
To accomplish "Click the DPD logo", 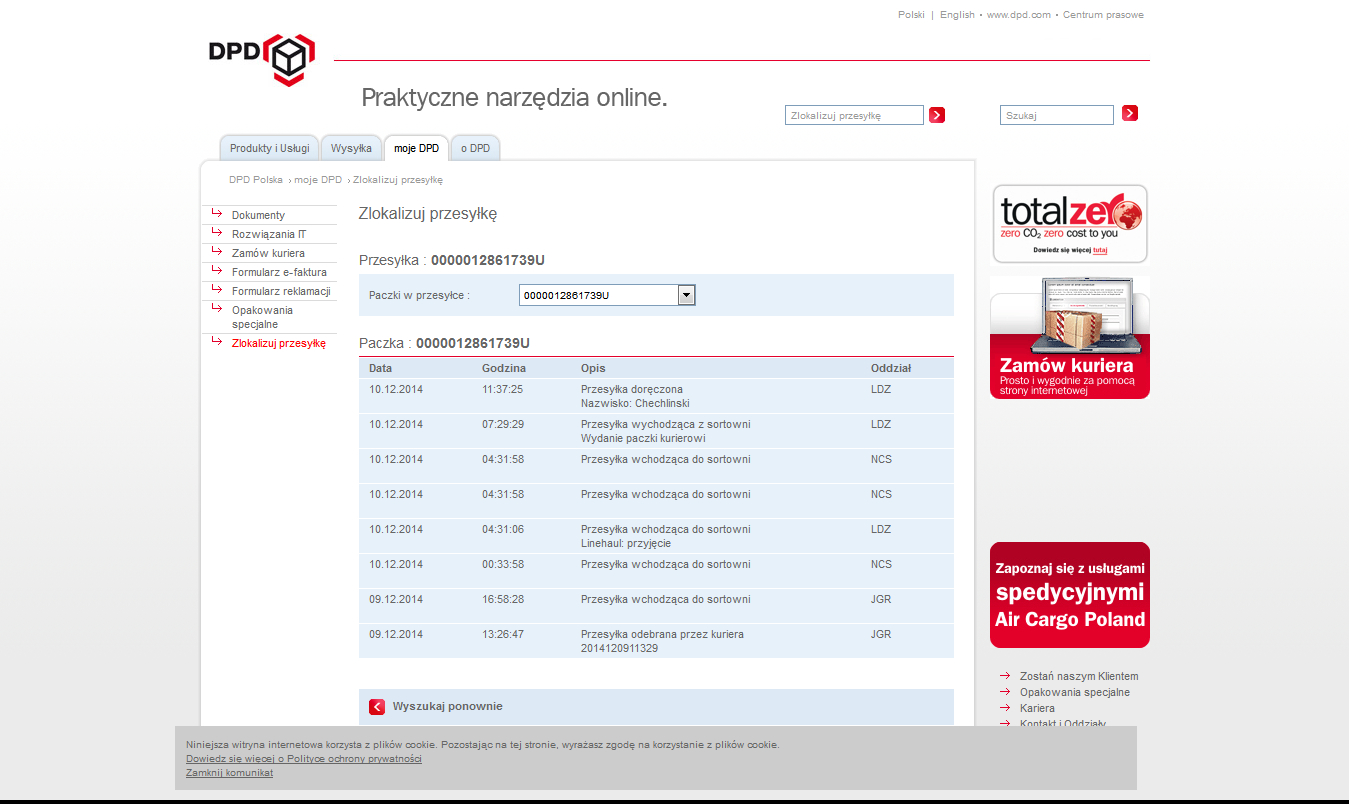I will 262,59.
